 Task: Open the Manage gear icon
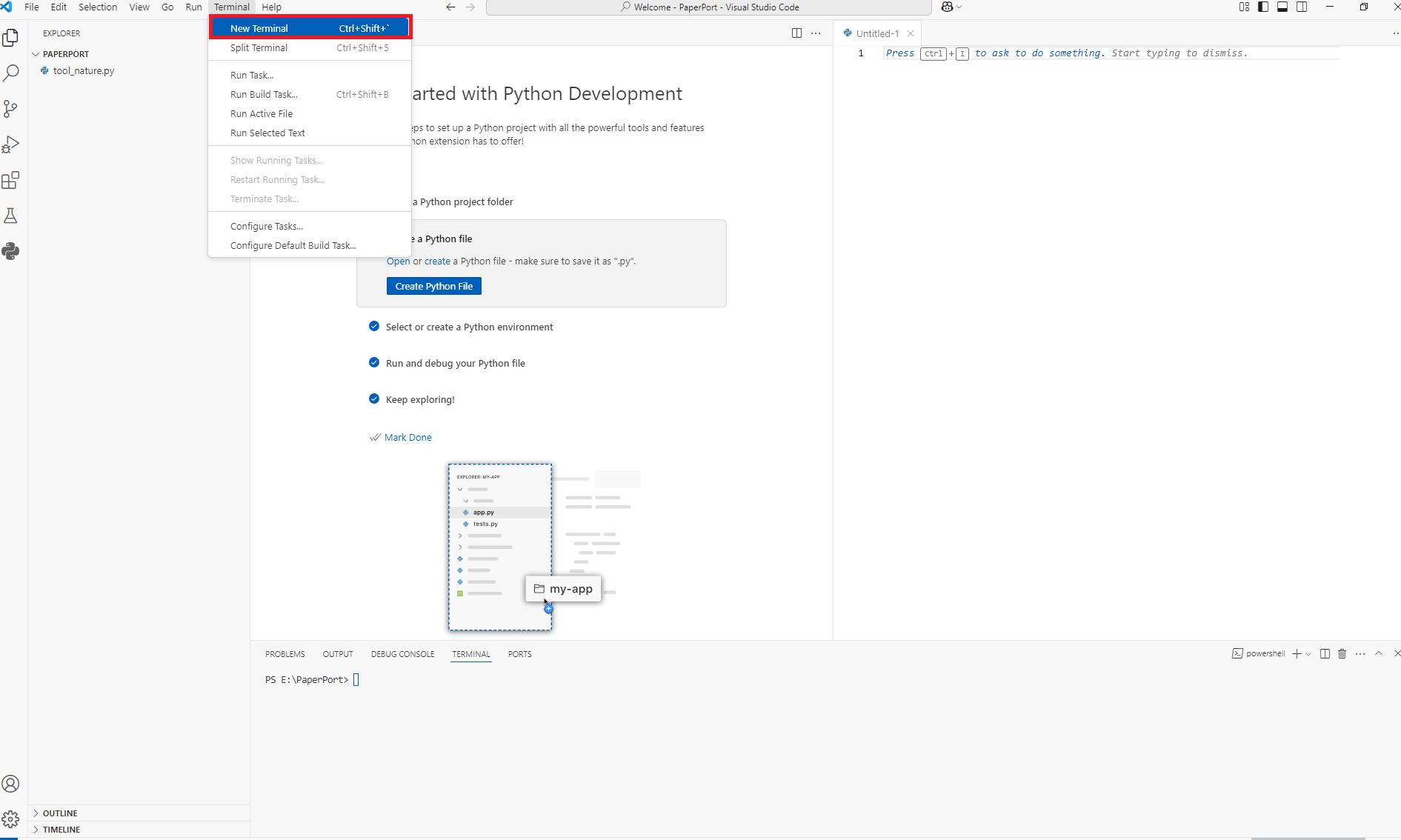[11, 819]
